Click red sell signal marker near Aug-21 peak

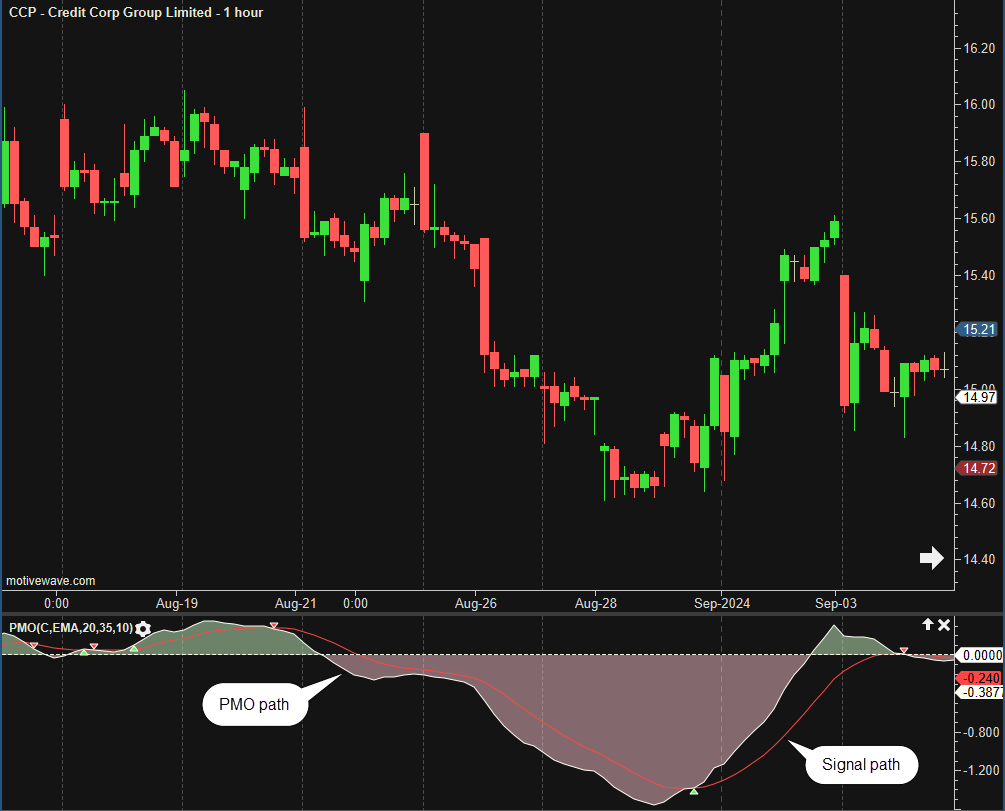[274, 626]
